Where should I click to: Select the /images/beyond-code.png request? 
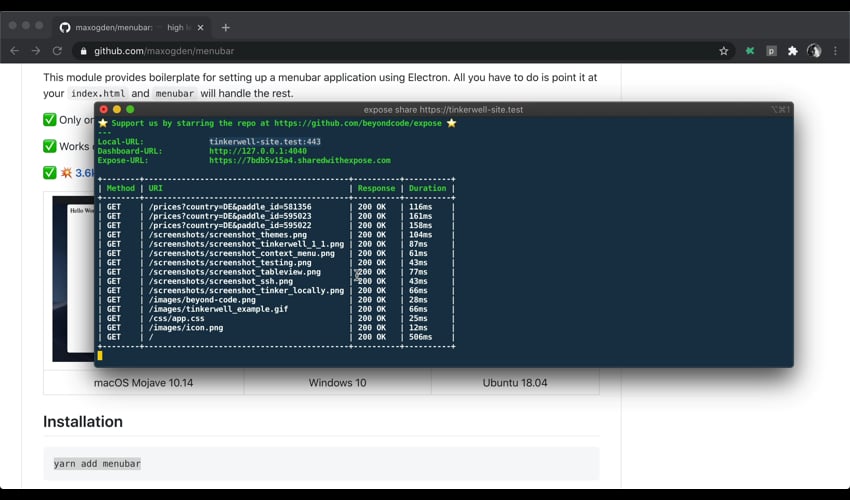pos(276,299)
